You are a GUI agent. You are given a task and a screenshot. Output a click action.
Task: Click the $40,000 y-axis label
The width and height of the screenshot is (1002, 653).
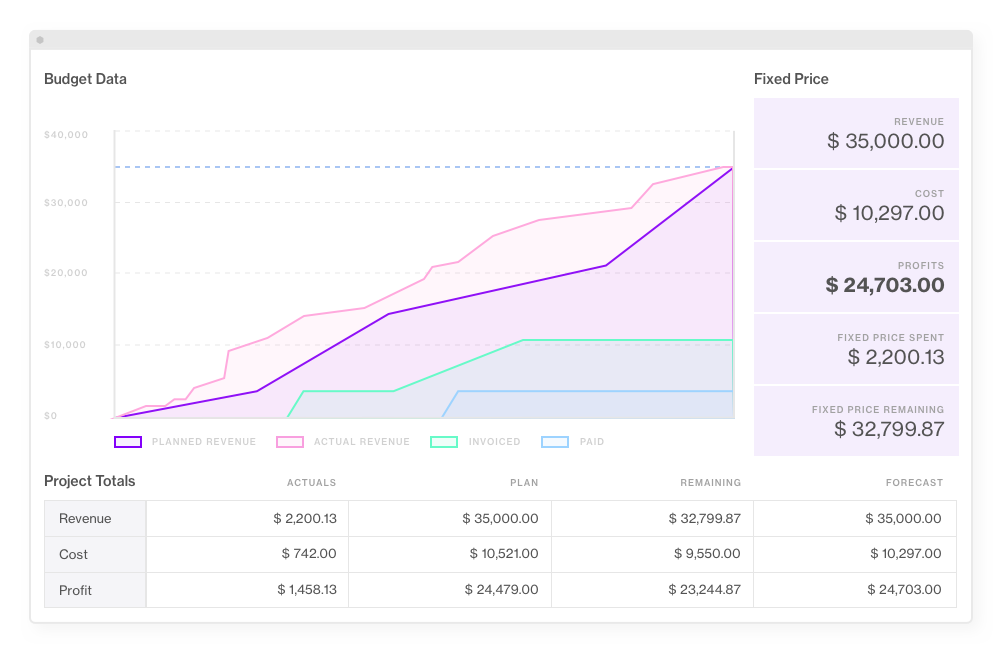[66, 135]
